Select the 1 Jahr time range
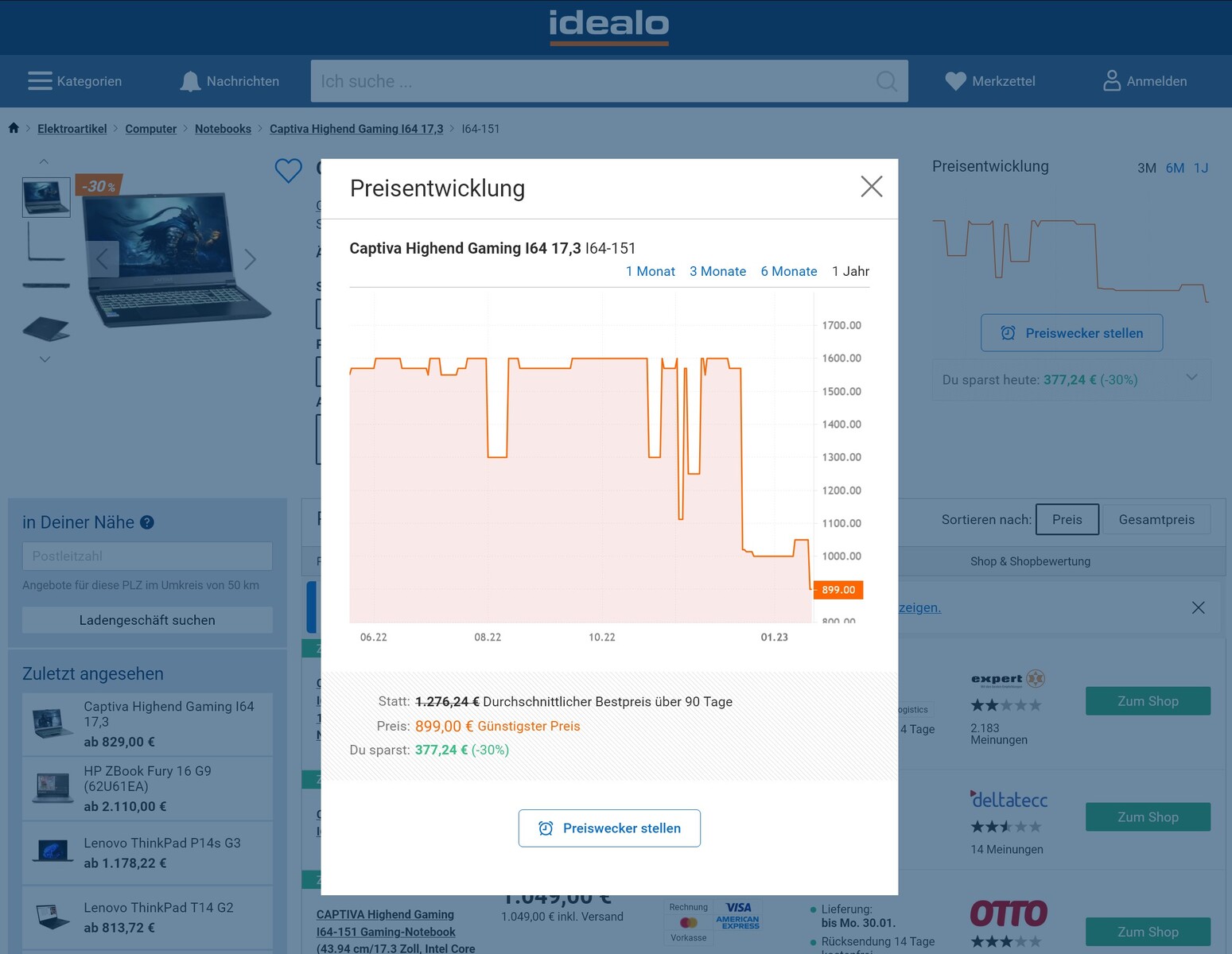 tap(850, 271)
